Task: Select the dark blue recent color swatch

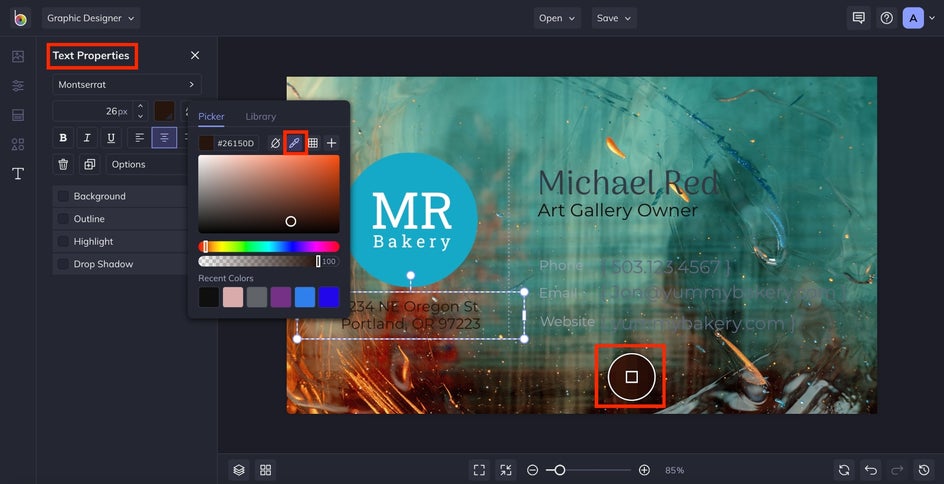Action: pos(329,297)
